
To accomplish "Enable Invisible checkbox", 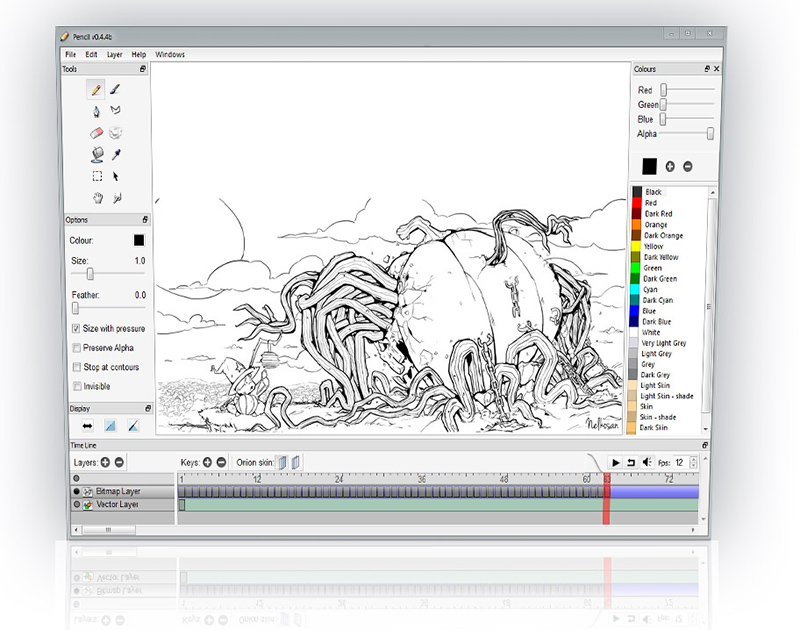I will [77, 386].
